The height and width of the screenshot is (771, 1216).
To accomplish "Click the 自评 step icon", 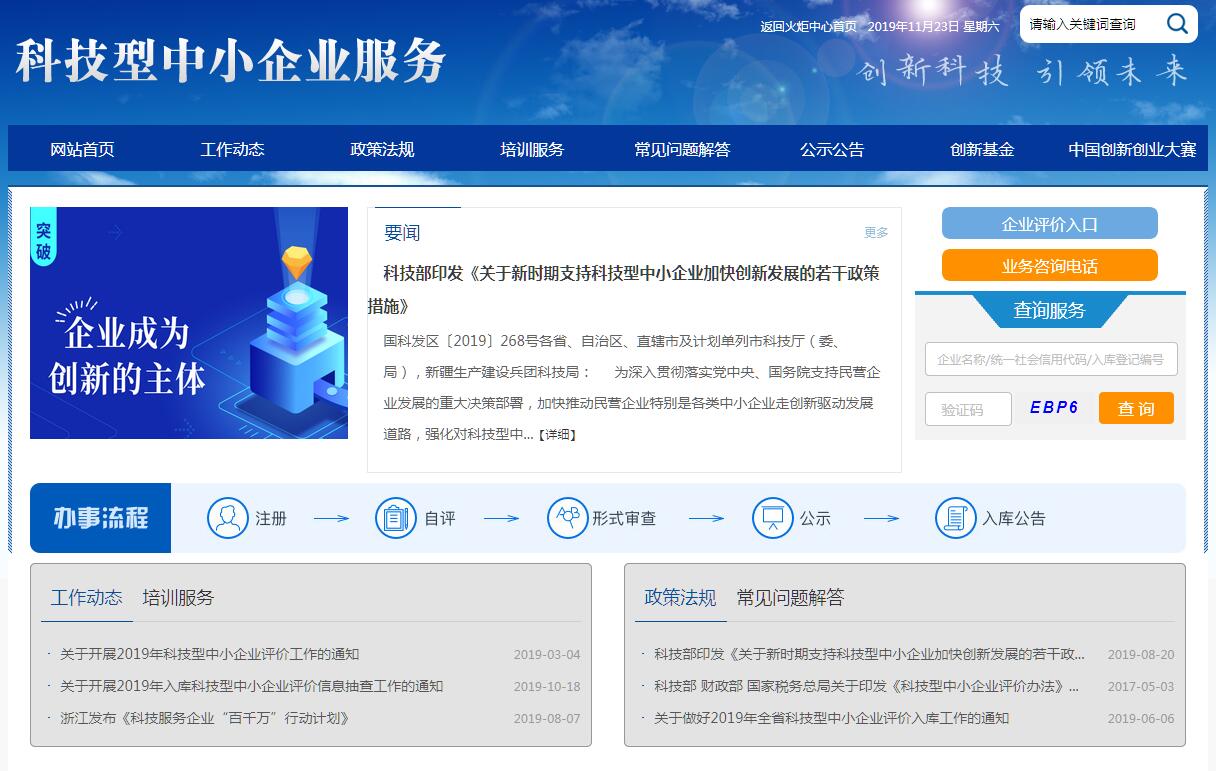I will [396, 518].
